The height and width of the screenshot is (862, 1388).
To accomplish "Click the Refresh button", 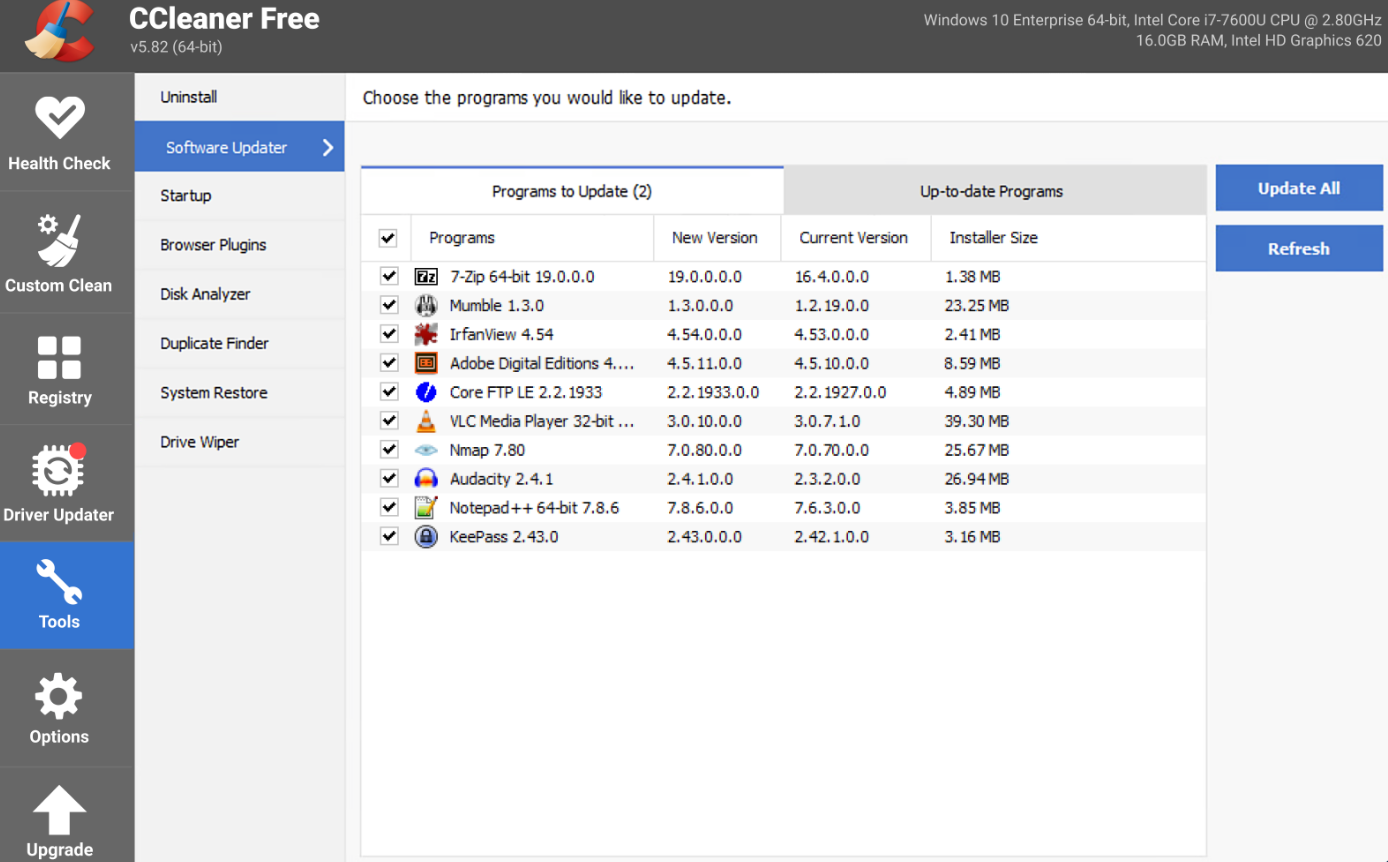I will [x=1298, y=249].
